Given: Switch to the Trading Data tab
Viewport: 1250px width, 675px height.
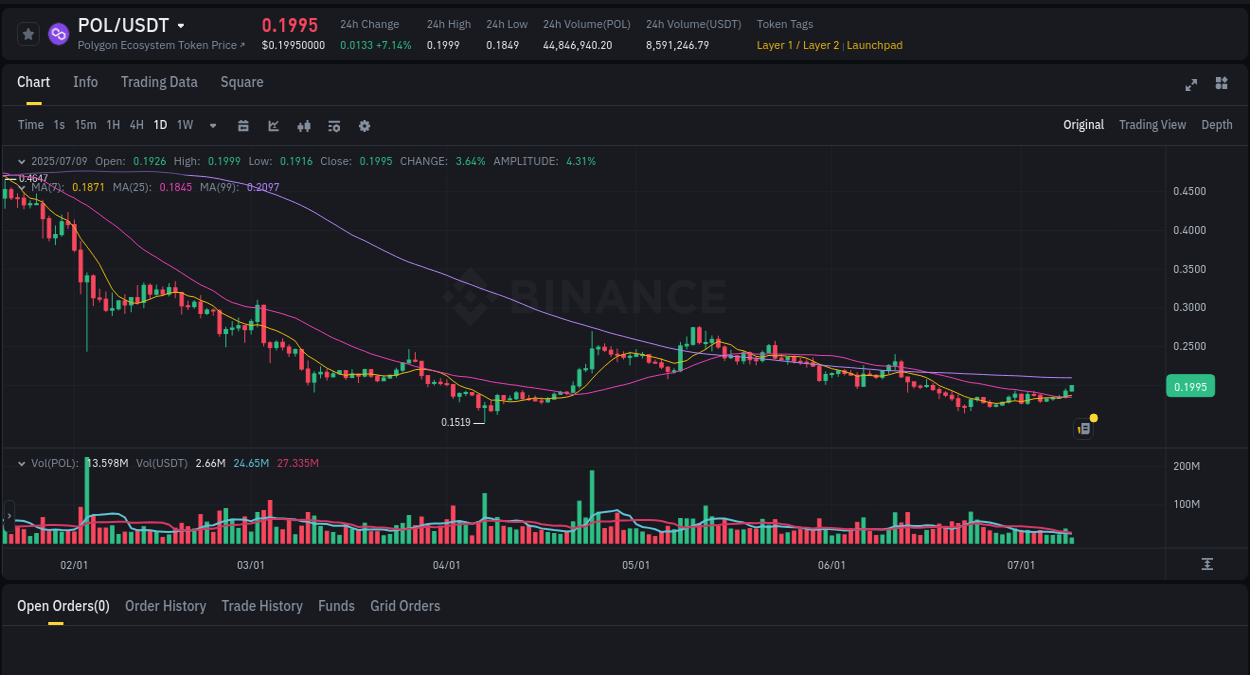Looking at the screenshot, I should 159,82.
